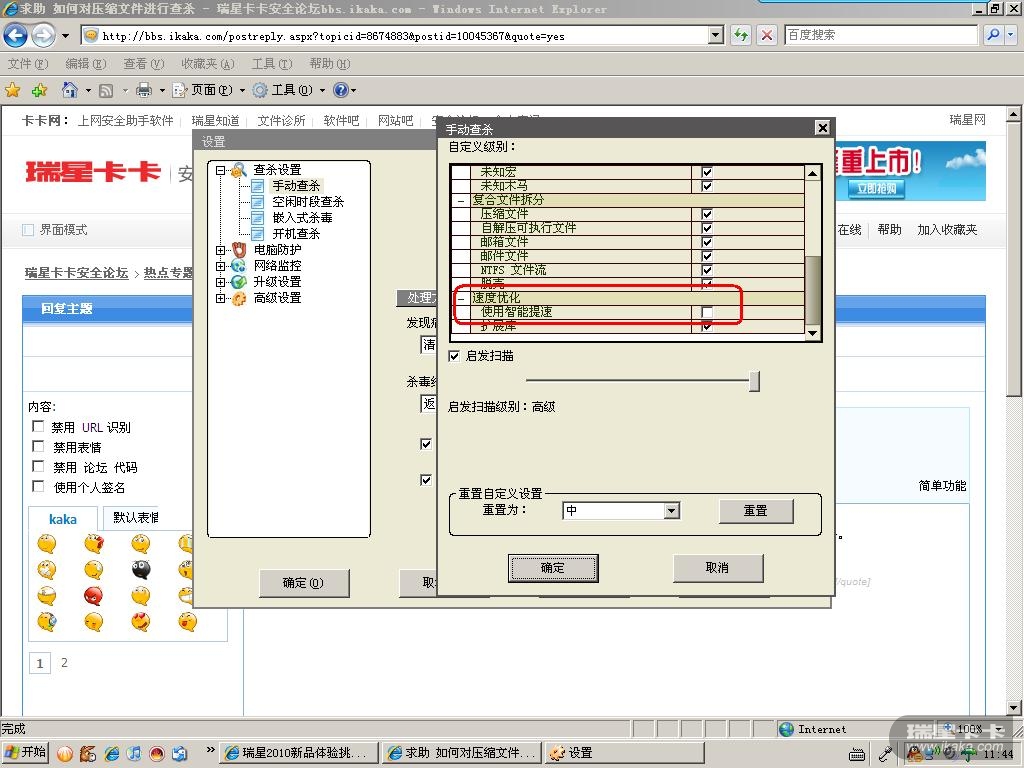Collapse 速度优化 group

click(x=461, y=298)
